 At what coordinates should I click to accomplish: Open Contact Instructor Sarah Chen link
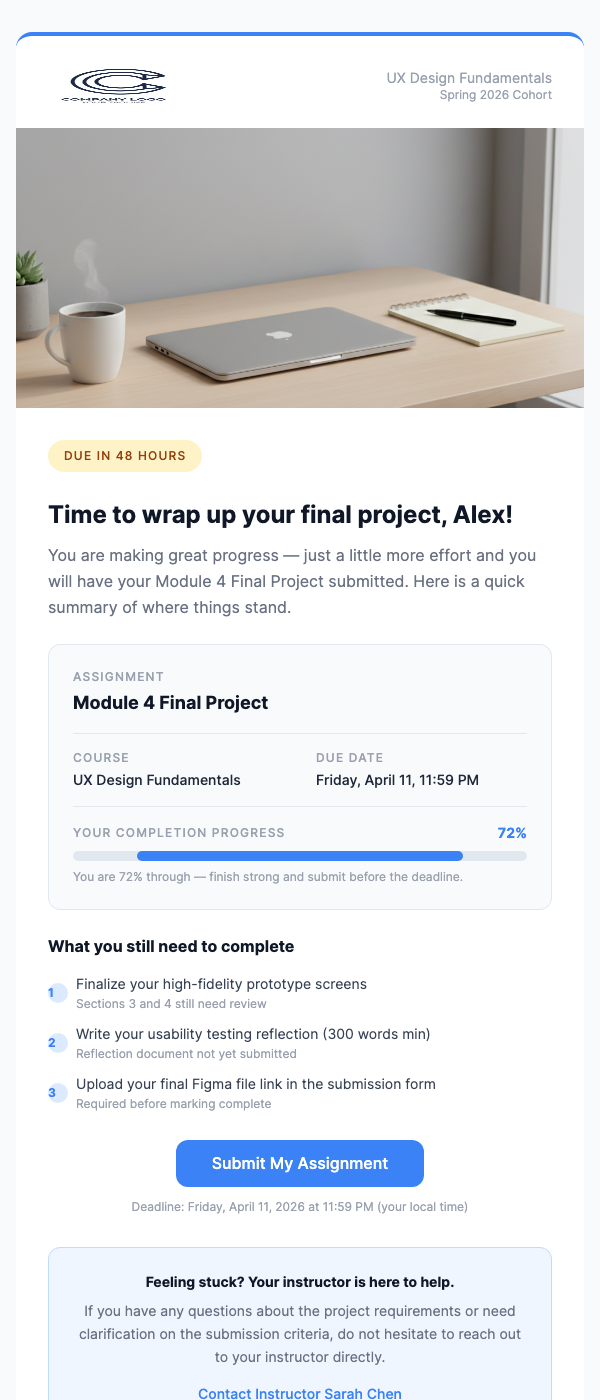[x=300, y=1393]
